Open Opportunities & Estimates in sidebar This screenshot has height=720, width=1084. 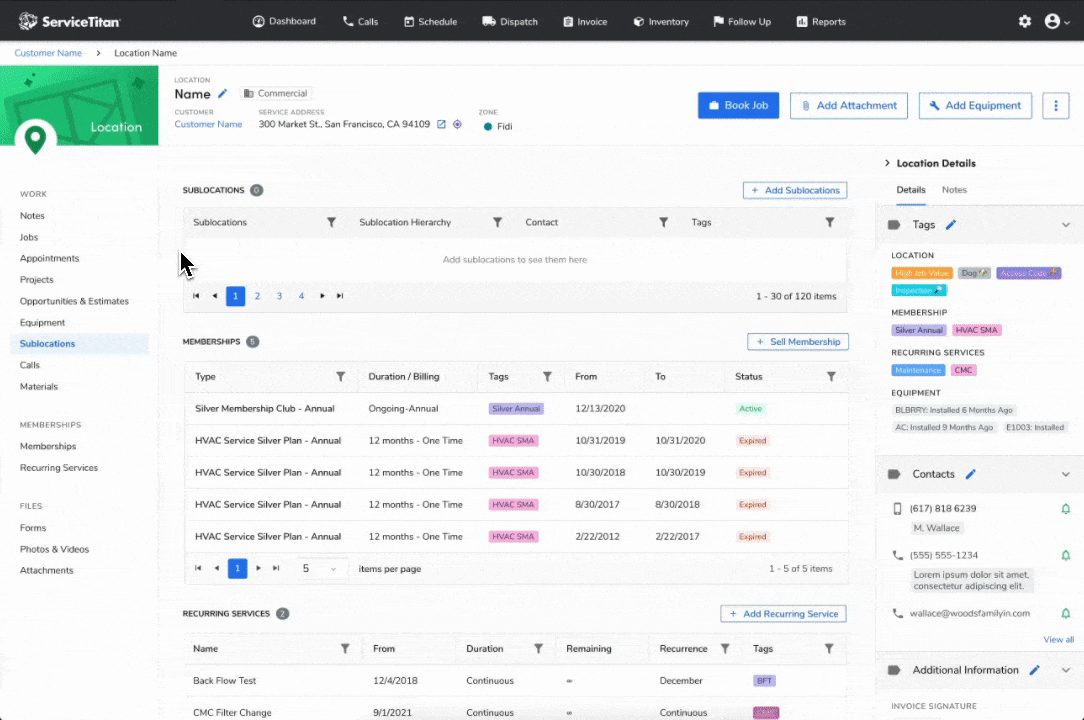click(x=74, y=301)
